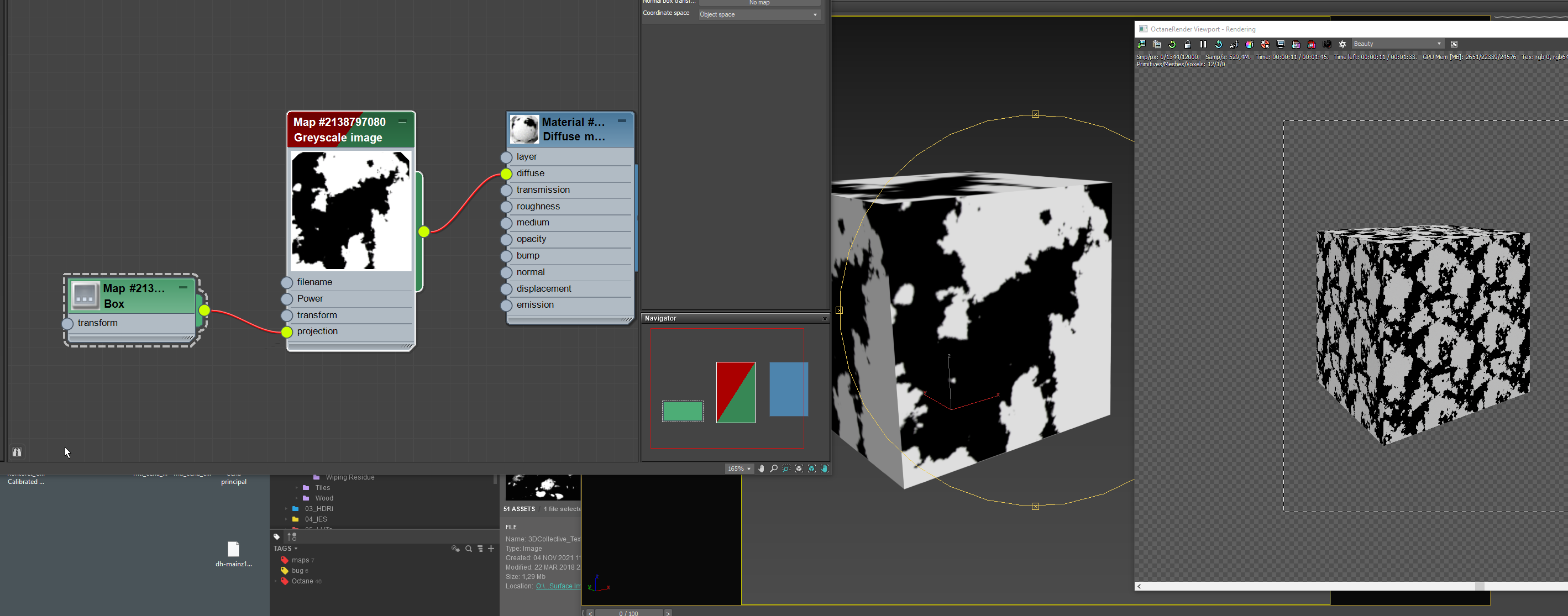Select the maps tag
The height and width of the screenshot is (616, 1568).
pos(300,560)
